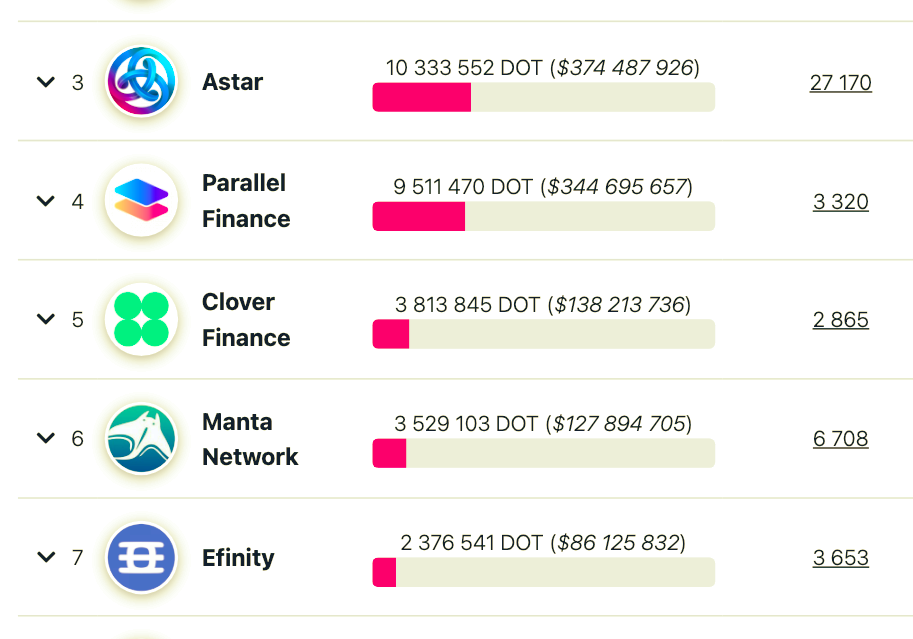Click the Manta Network logo

[x=141, y=439]
